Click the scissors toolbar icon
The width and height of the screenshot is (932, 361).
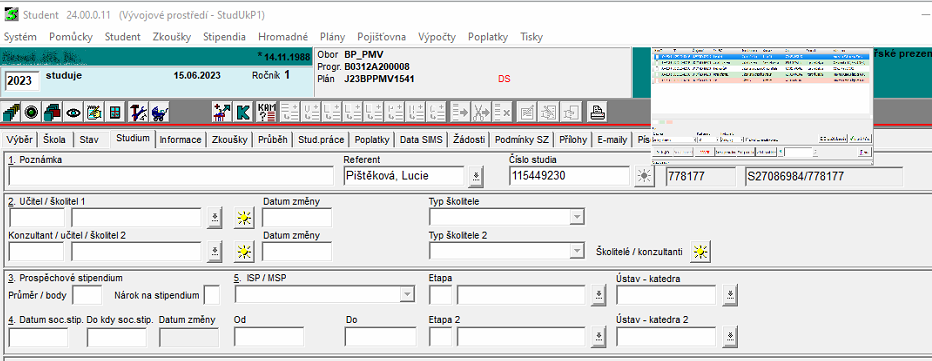pos(481,111)
